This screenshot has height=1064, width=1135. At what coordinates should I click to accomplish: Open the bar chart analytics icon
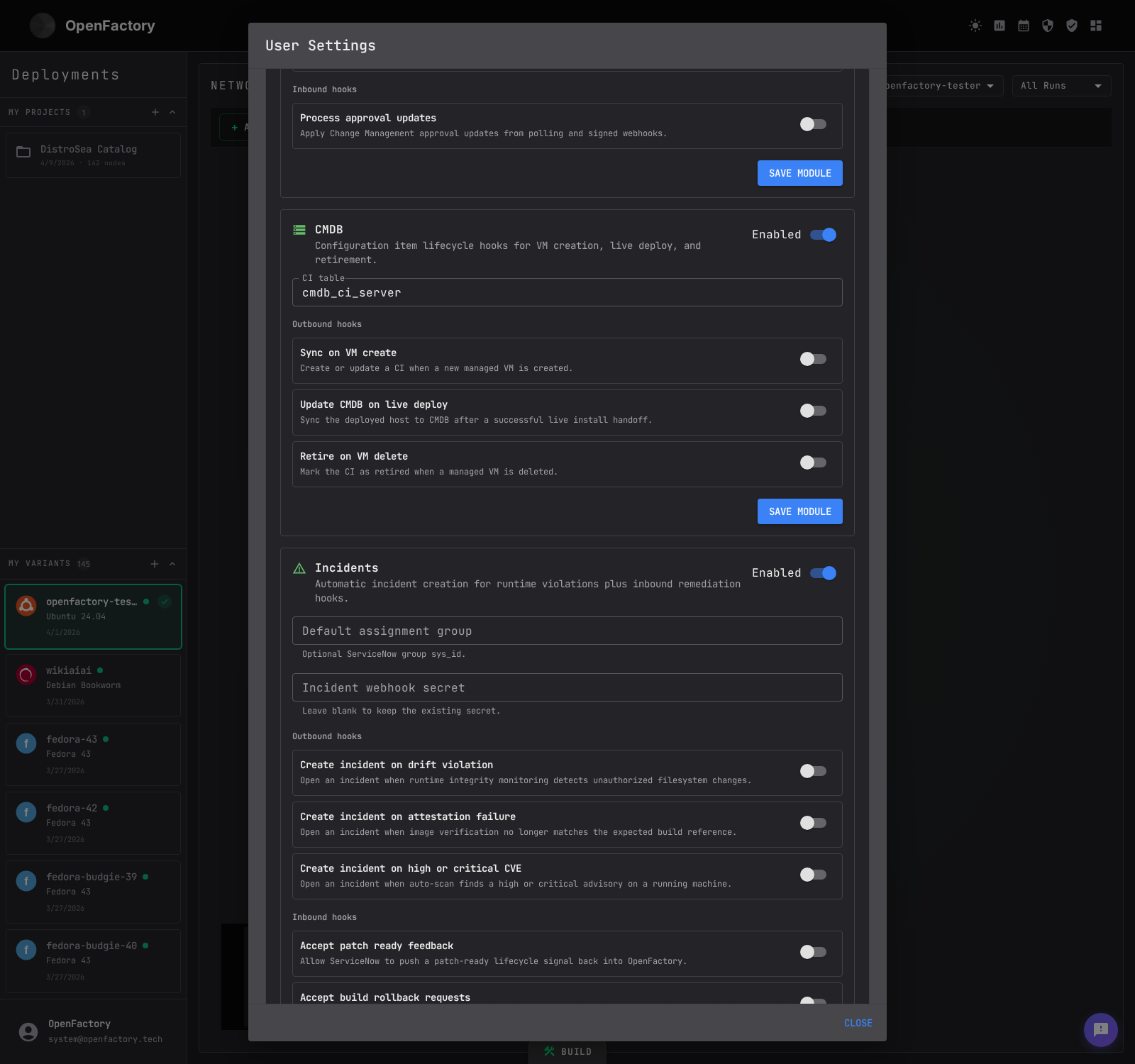(x=1000, y=26)
